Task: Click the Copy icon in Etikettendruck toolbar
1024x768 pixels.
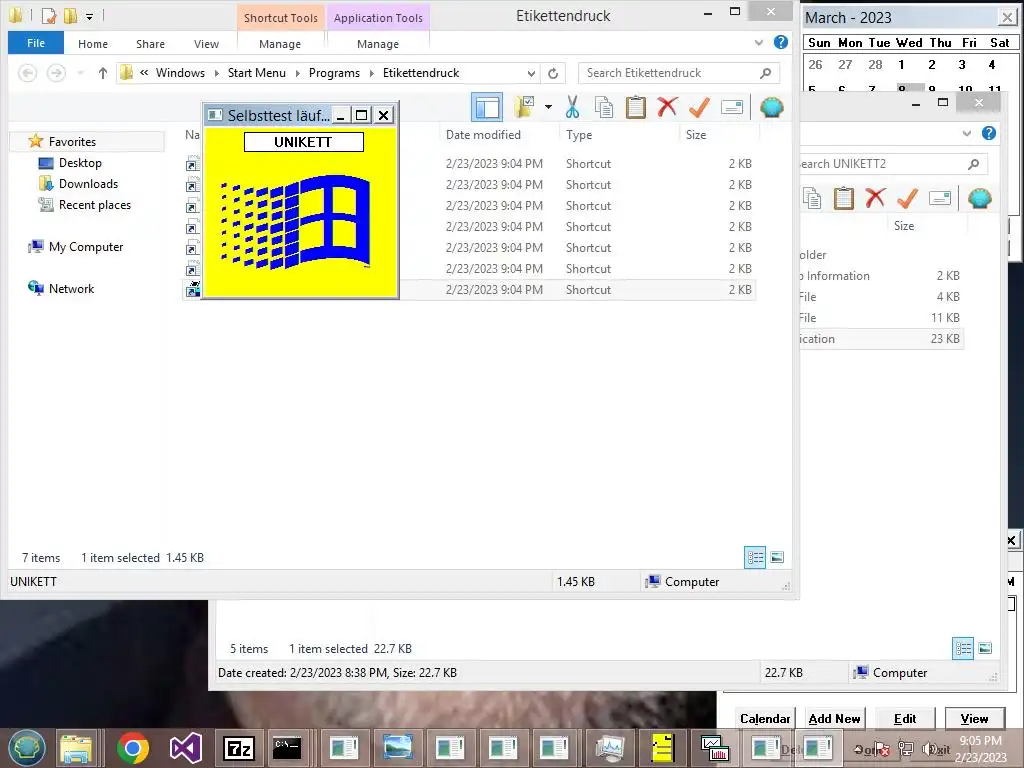Action: (x=604, y=107)
